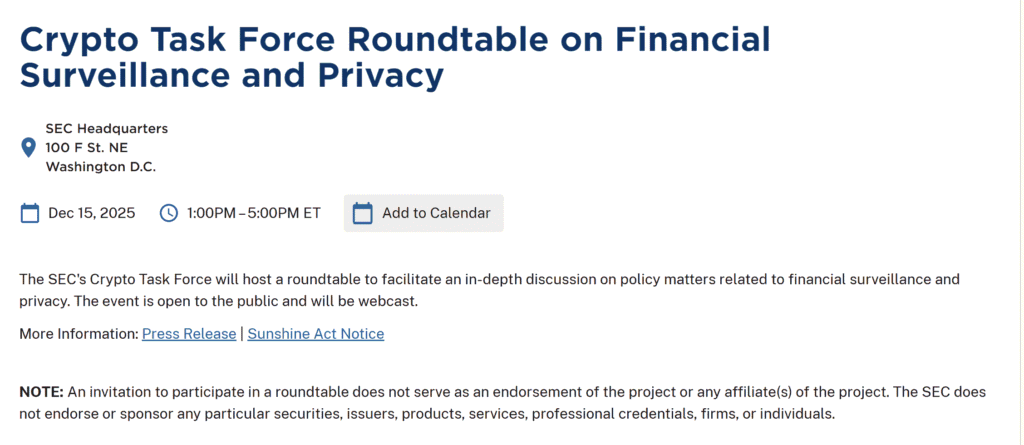Viewport: 1024px width, 445px height.
Task: Click calendar icon inside Add to Calendar button
Action: [x=363, y=213]
